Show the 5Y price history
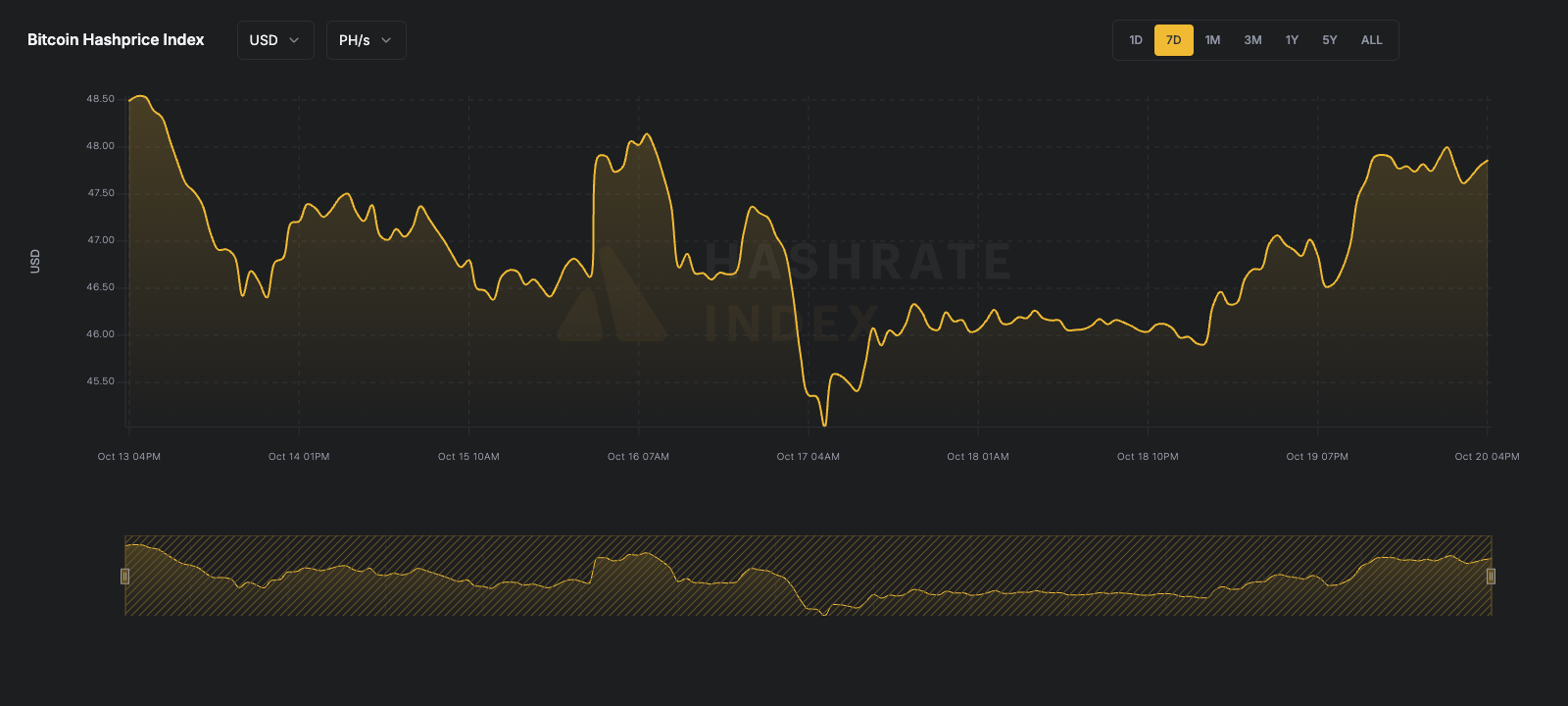 (x=1329, y=40)
